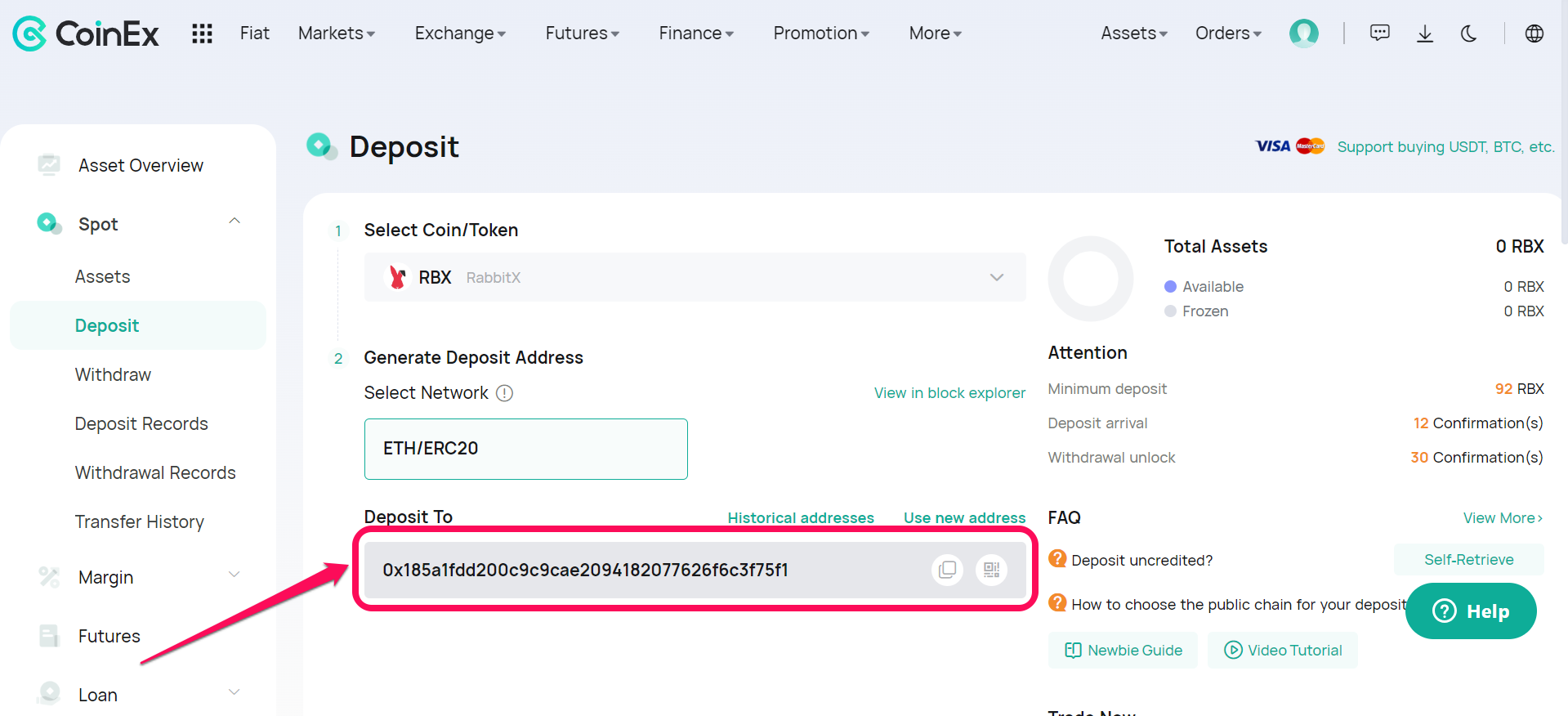This screenshot has width=1568, height=716.
Task: Open the Orders dropdown
Action: click(x=1228, y=34)
